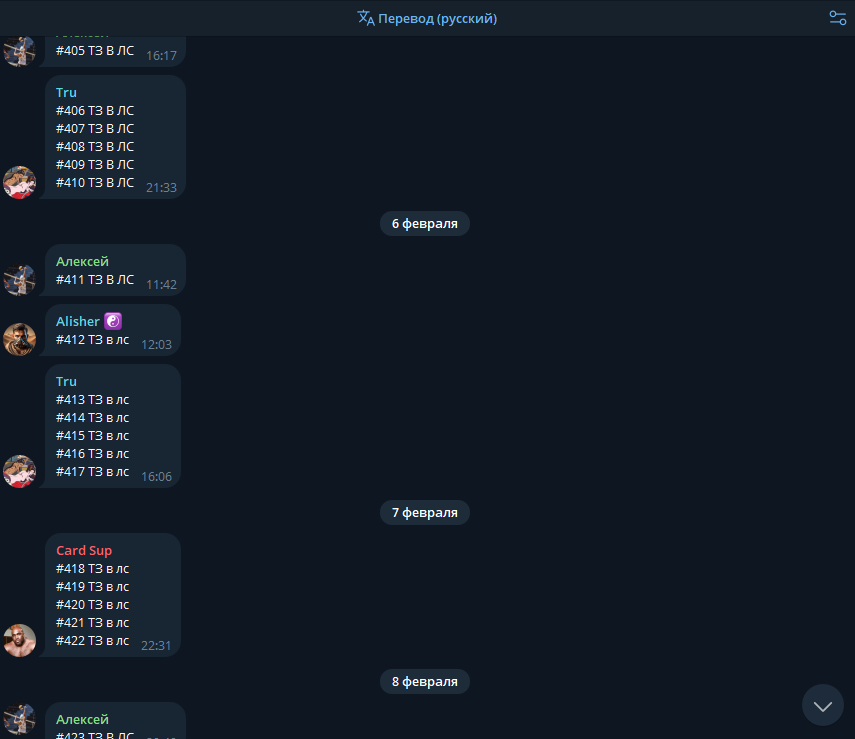The width and height of the screenshot is (855, 739).
Task: Open Алексей avatar beside #411 message
Action: (20, 279)
